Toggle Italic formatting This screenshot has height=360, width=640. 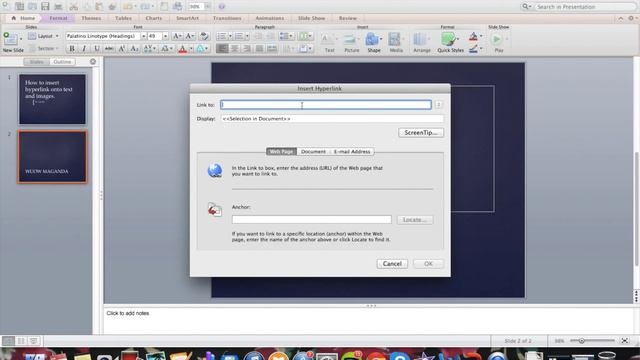[84, 49]
